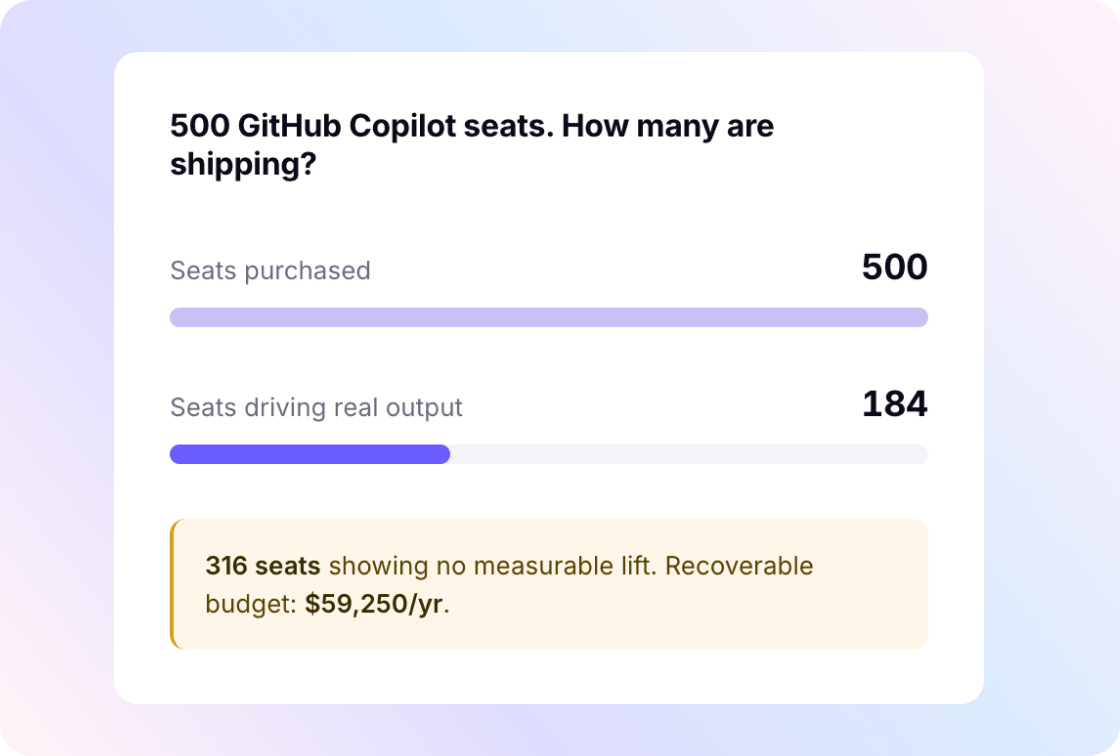This screenshot has height=756, width=1120.
Task: Click the "500 GitHub Copilot seats" heading
Action: click(361, 126)
